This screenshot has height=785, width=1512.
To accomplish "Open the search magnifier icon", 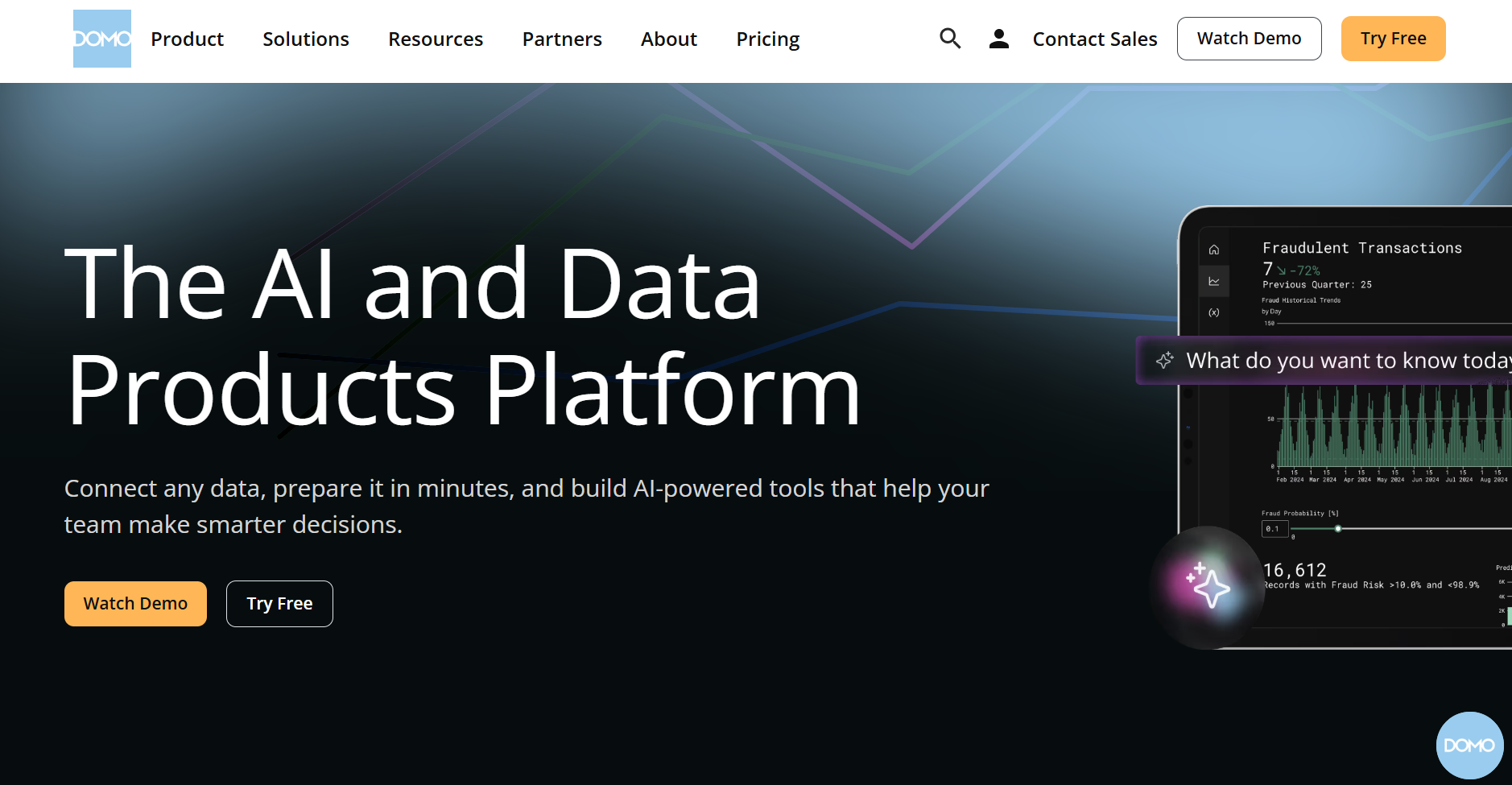I will (950, 39).
